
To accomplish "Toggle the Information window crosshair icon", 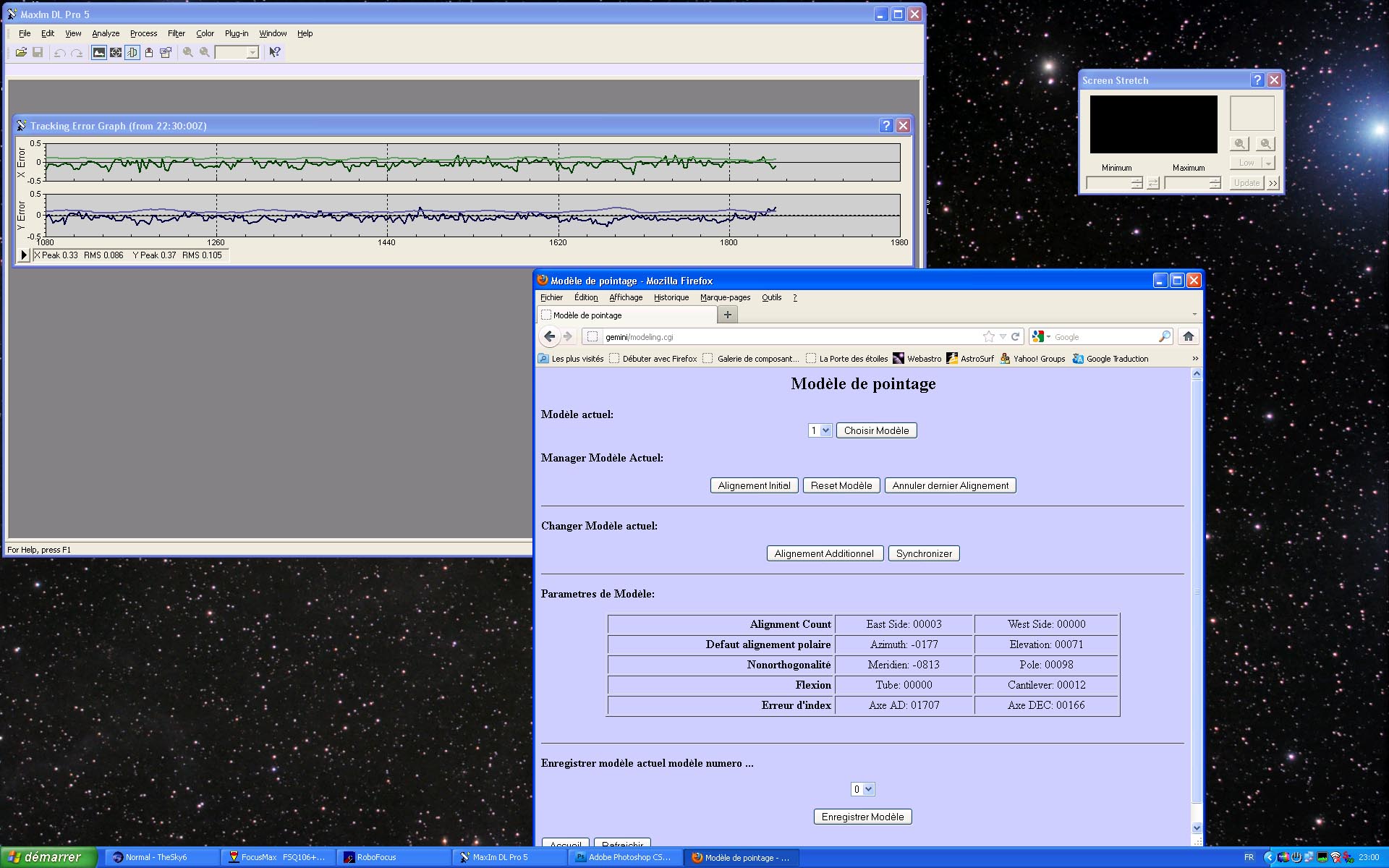I will 116,52.
